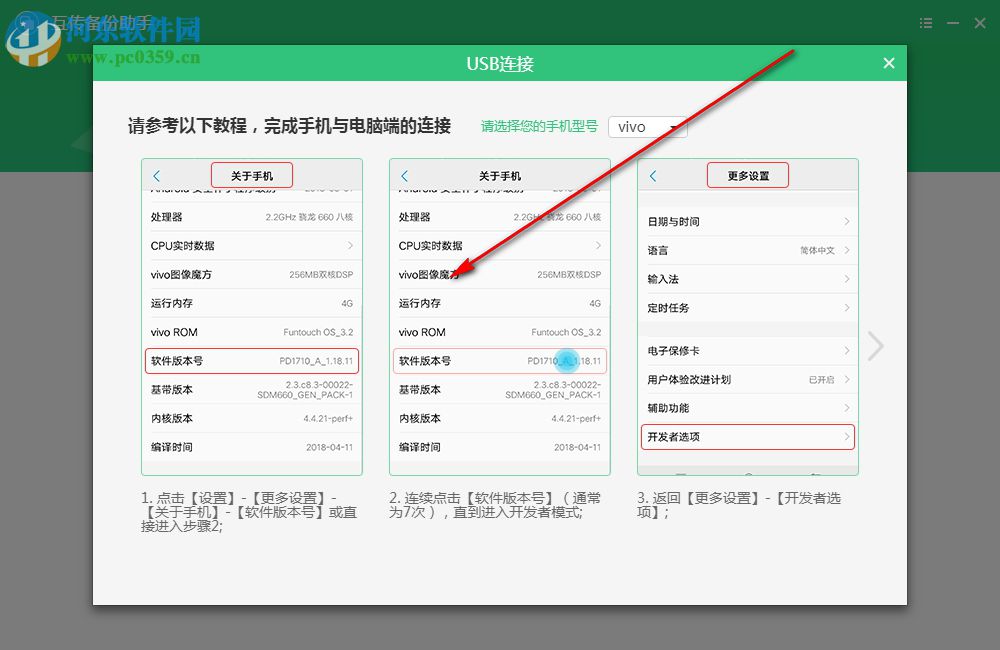Screen dimensions: 1000x650
Task: Open the vivo phone model dropdown
Action: [648, 127]
